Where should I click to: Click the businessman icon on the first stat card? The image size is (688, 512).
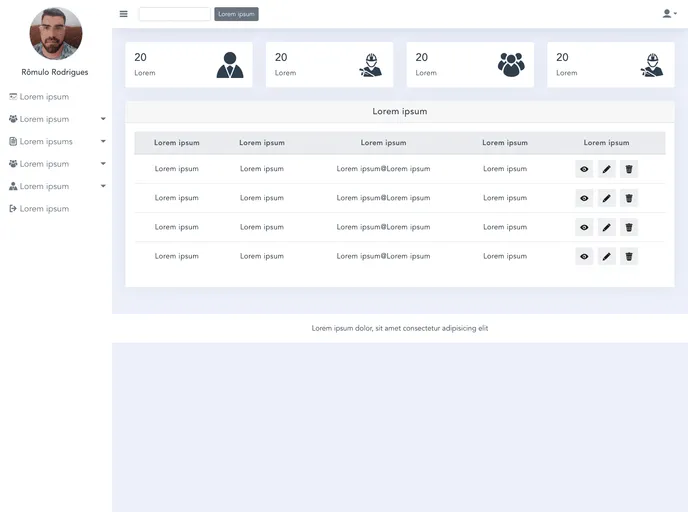click(x=229, y=65)
